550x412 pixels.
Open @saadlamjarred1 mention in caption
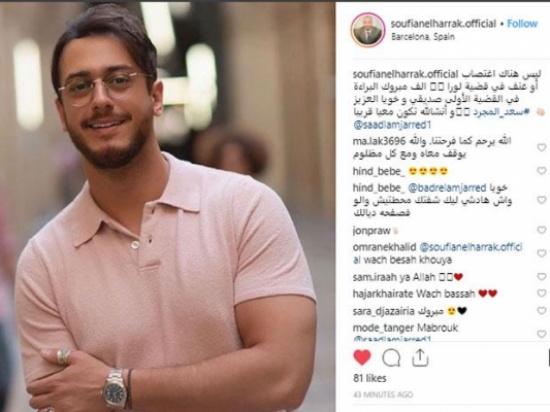point(392,125)
